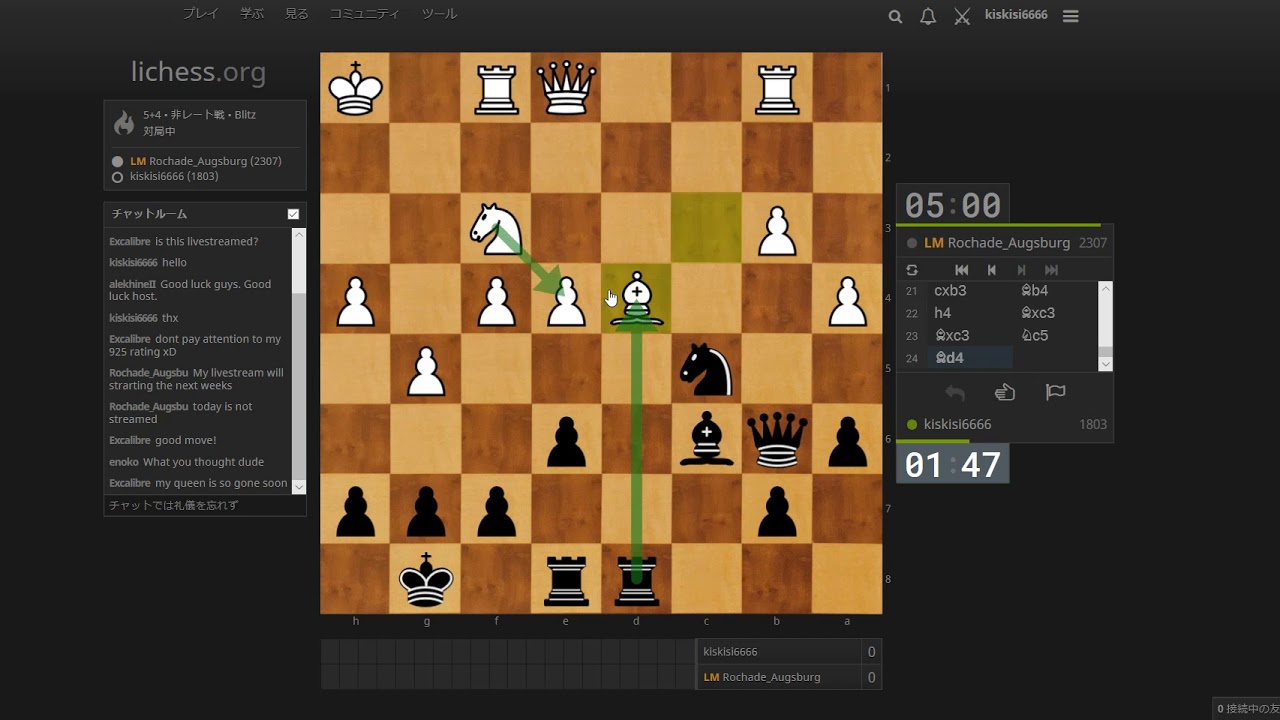Click kiskisi6666 name below move list

(x=958, y=424)
